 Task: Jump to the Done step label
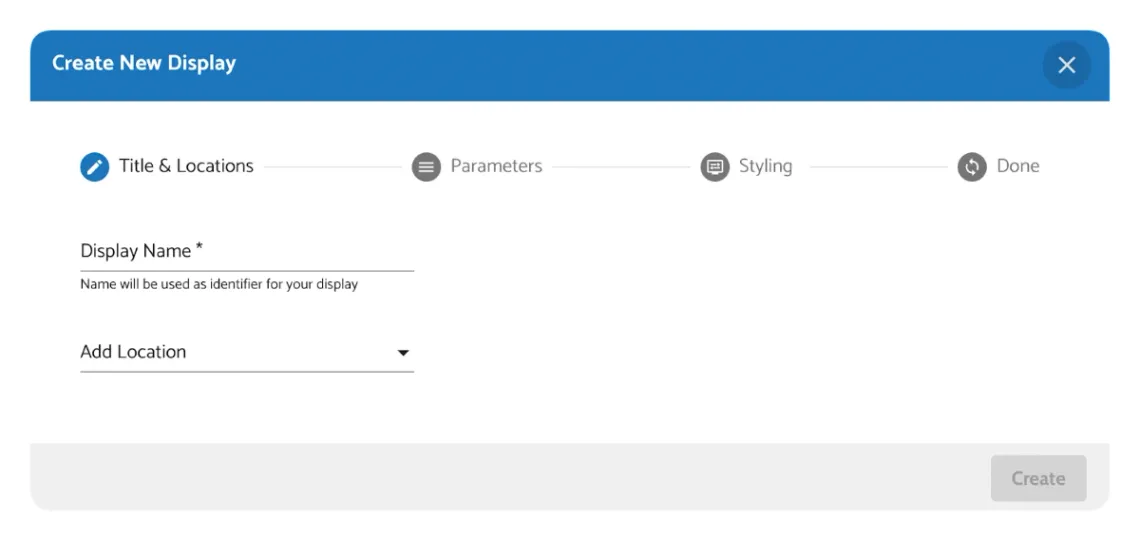(x=1018, y=166)
